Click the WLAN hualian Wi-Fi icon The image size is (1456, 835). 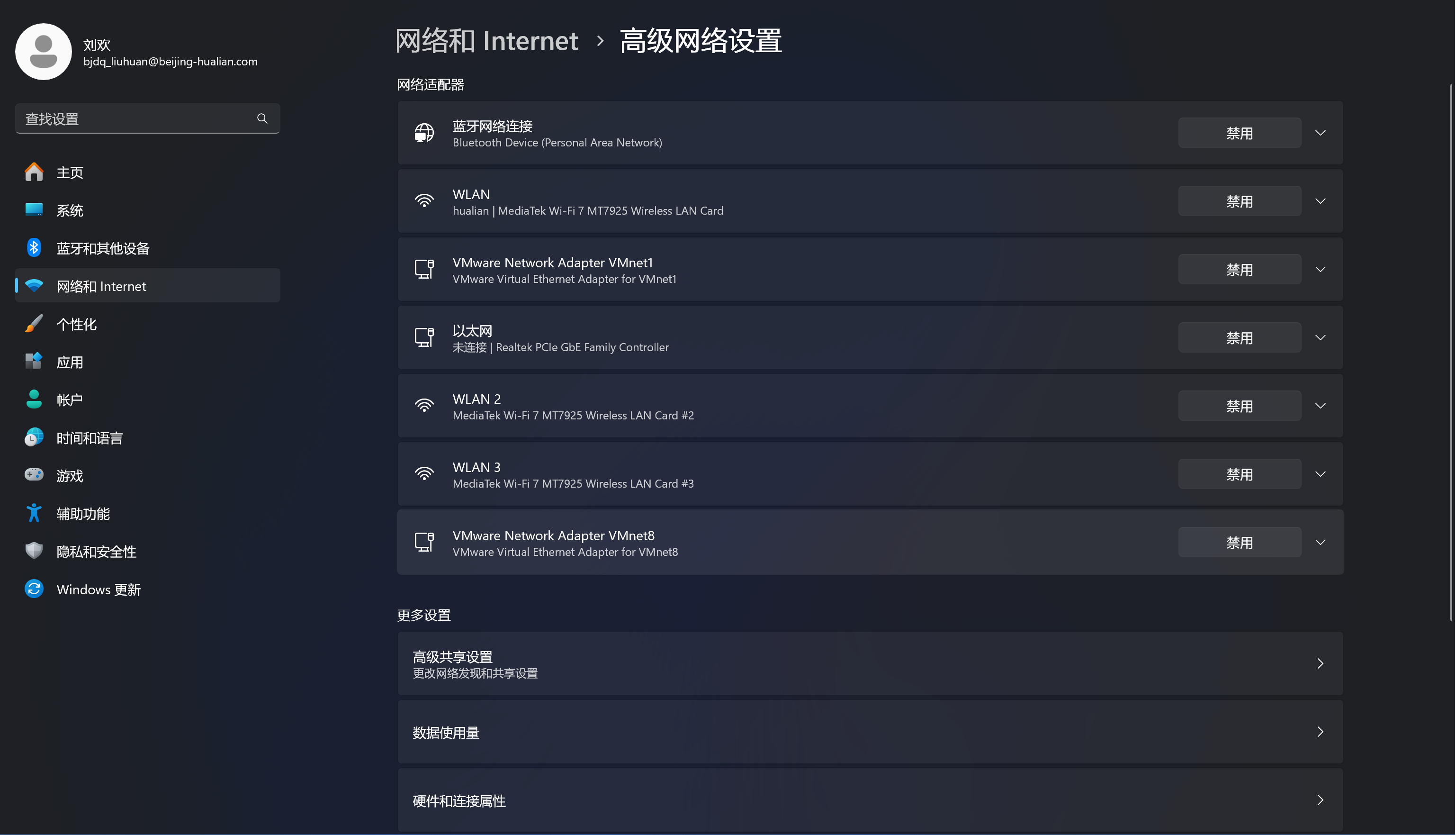(x=424, y=201)
